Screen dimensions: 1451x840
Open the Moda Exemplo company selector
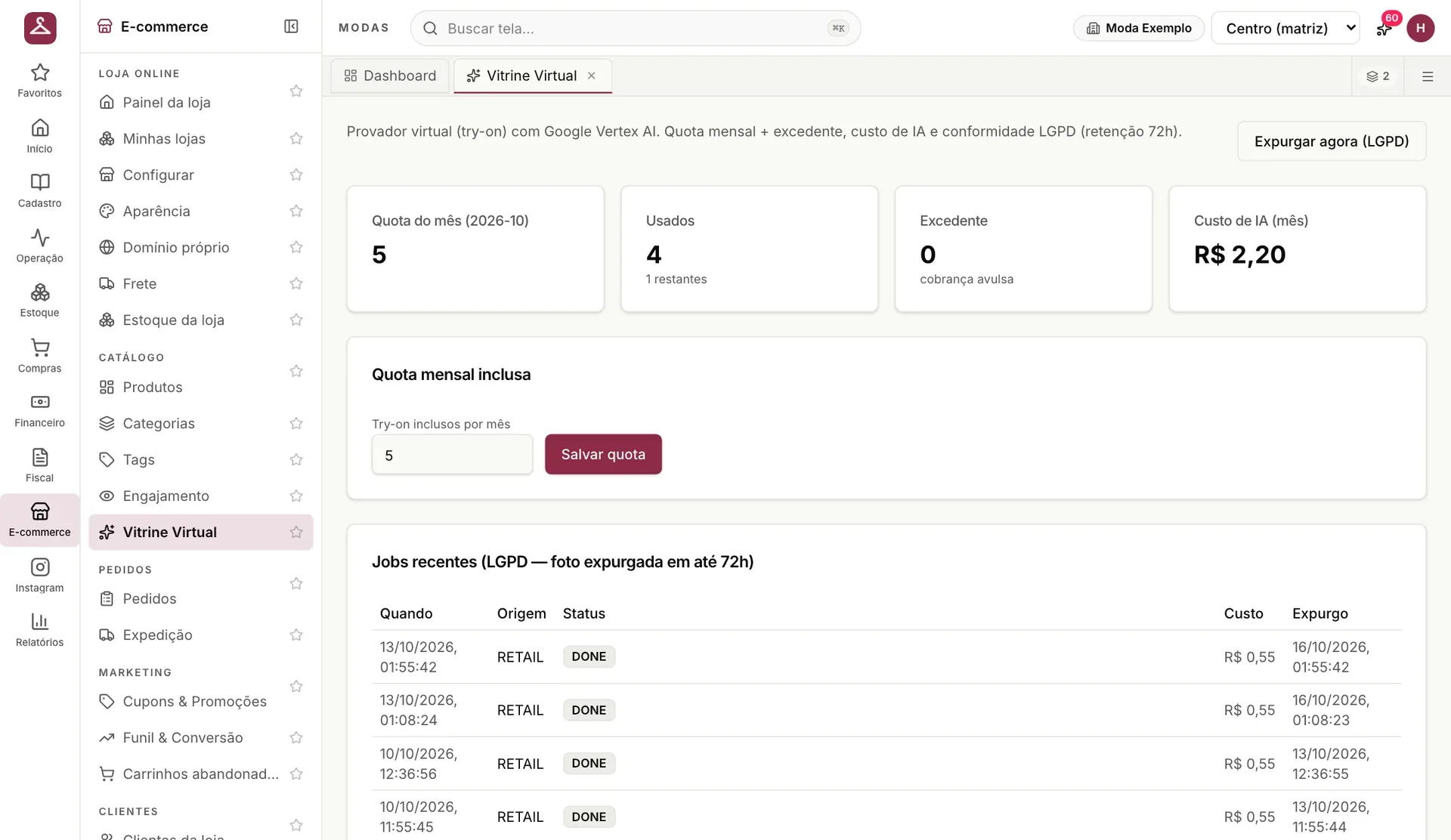tap(1139, 28)
